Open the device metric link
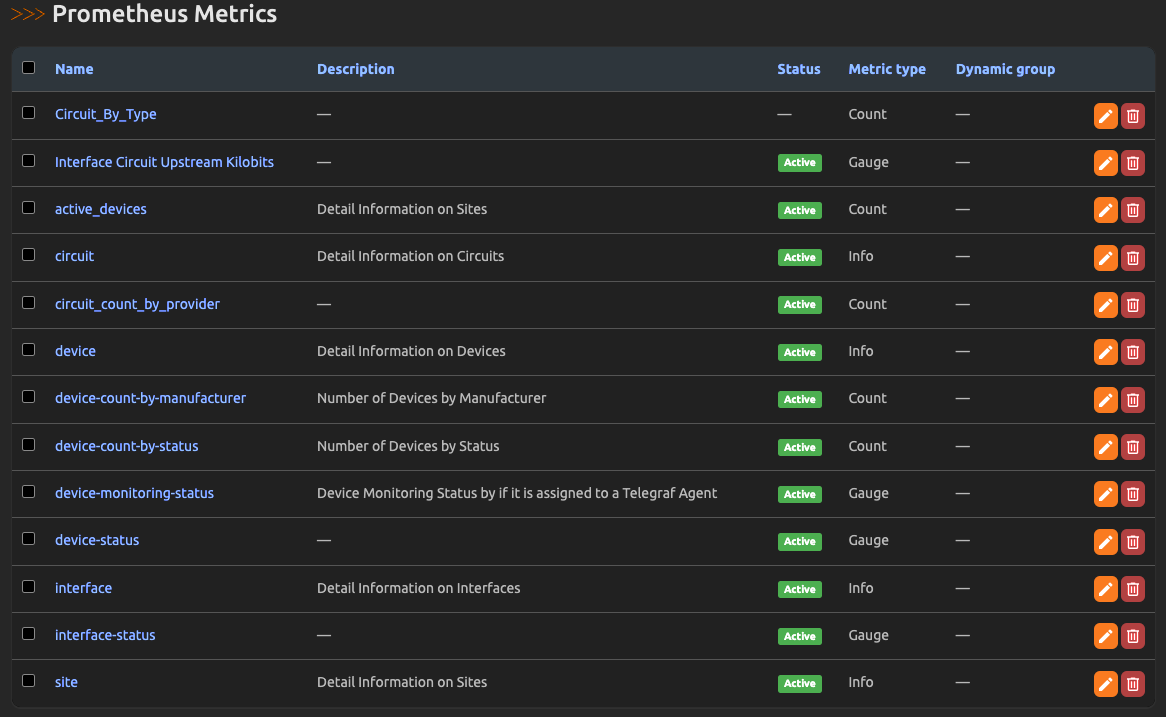 pos(75,351)
